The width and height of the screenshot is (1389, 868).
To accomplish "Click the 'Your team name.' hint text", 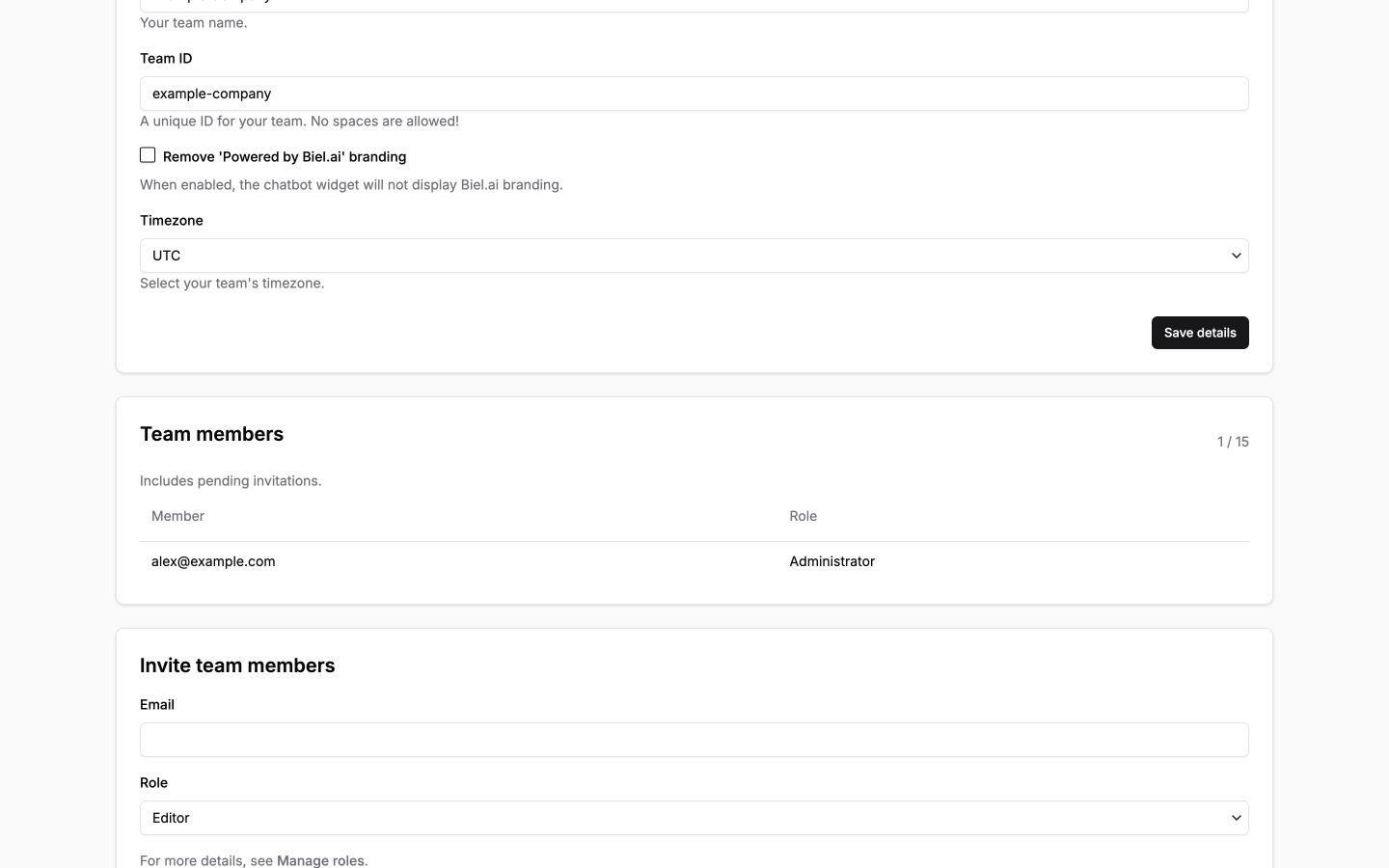I will [x=193, y=22].
